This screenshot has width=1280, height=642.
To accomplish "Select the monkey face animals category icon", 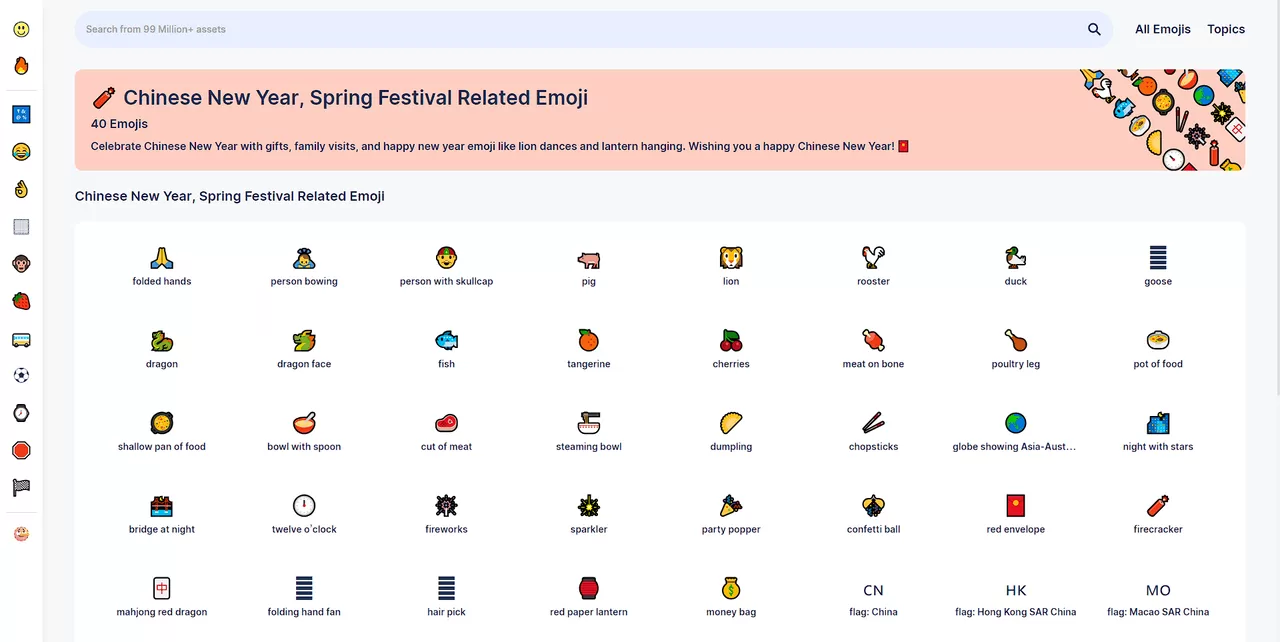I will 21,264.
